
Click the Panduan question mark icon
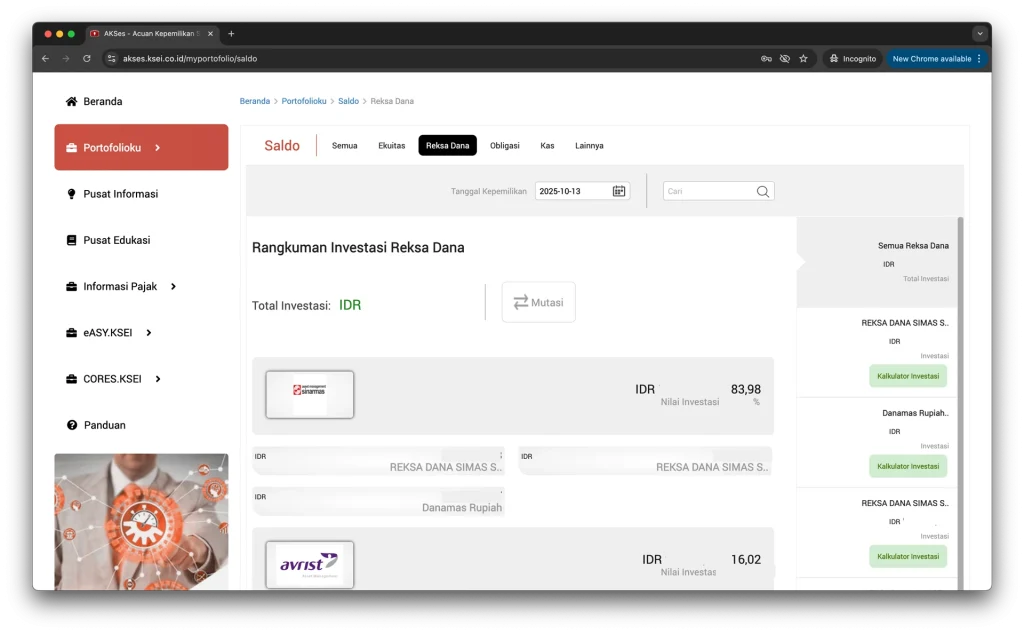(x=71, y=425)
